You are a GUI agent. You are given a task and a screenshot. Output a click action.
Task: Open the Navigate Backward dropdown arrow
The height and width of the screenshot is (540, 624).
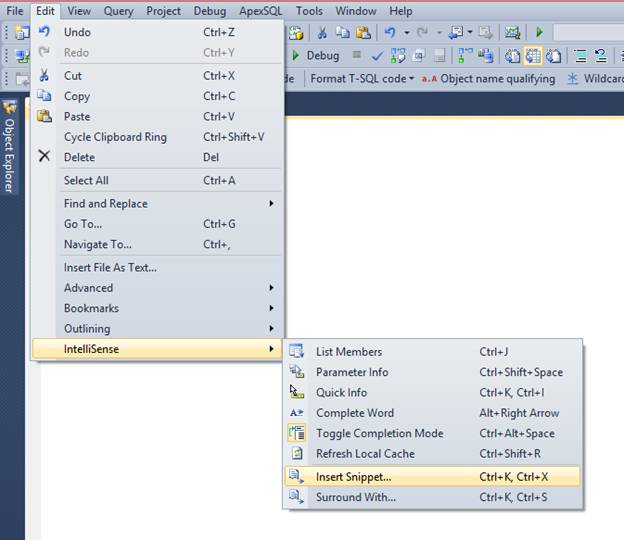[470, 33]
